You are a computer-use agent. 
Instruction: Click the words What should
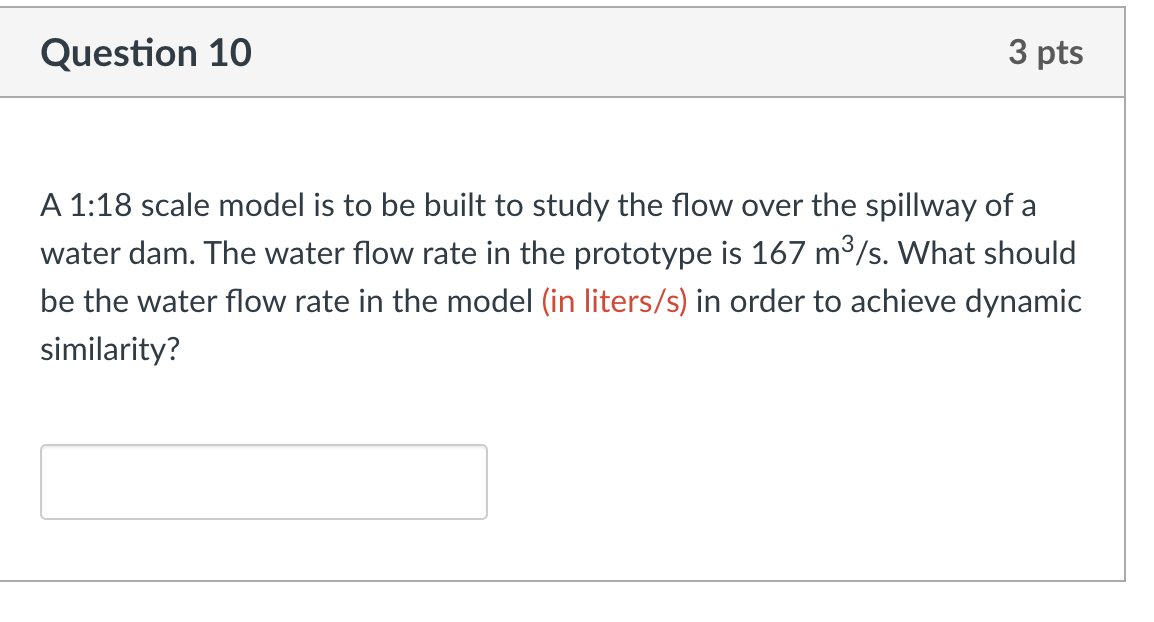click(x=987, y=253)
